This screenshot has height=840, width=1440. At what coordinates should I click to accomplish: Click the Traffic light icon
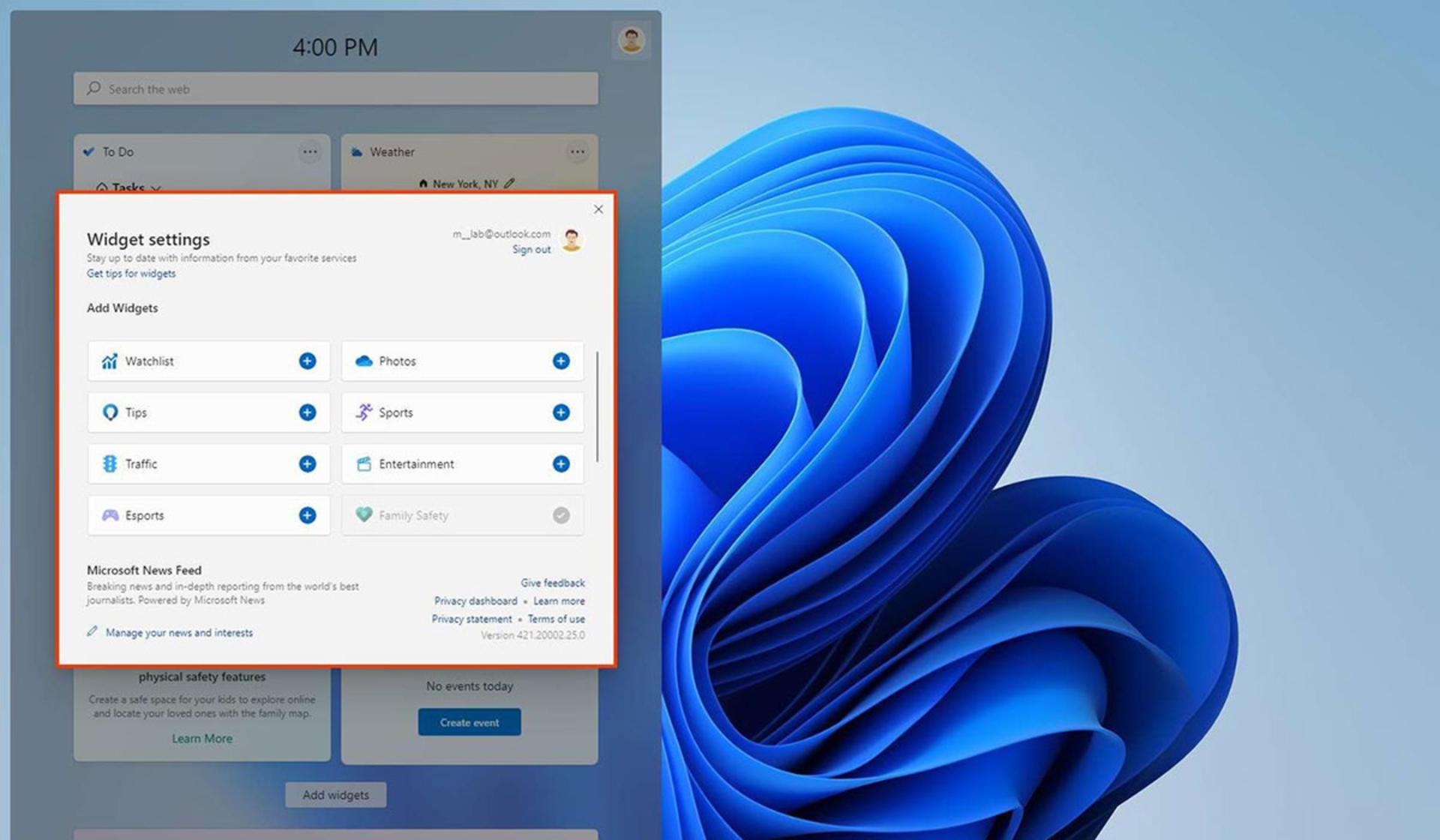[109, 463]
